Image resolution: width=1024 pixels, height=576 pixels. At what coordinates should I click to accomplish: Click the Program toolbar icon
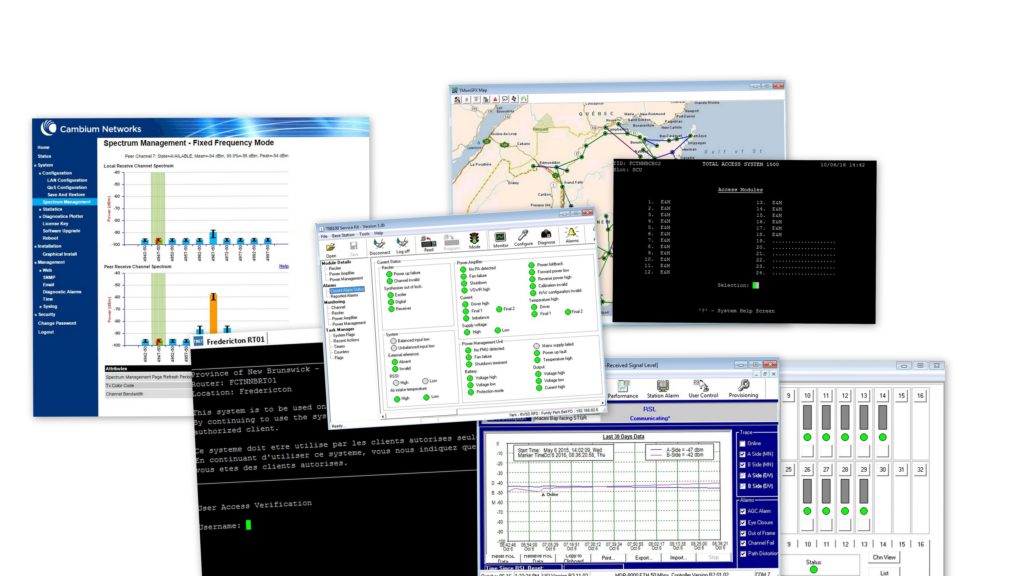tap(451, 241)
